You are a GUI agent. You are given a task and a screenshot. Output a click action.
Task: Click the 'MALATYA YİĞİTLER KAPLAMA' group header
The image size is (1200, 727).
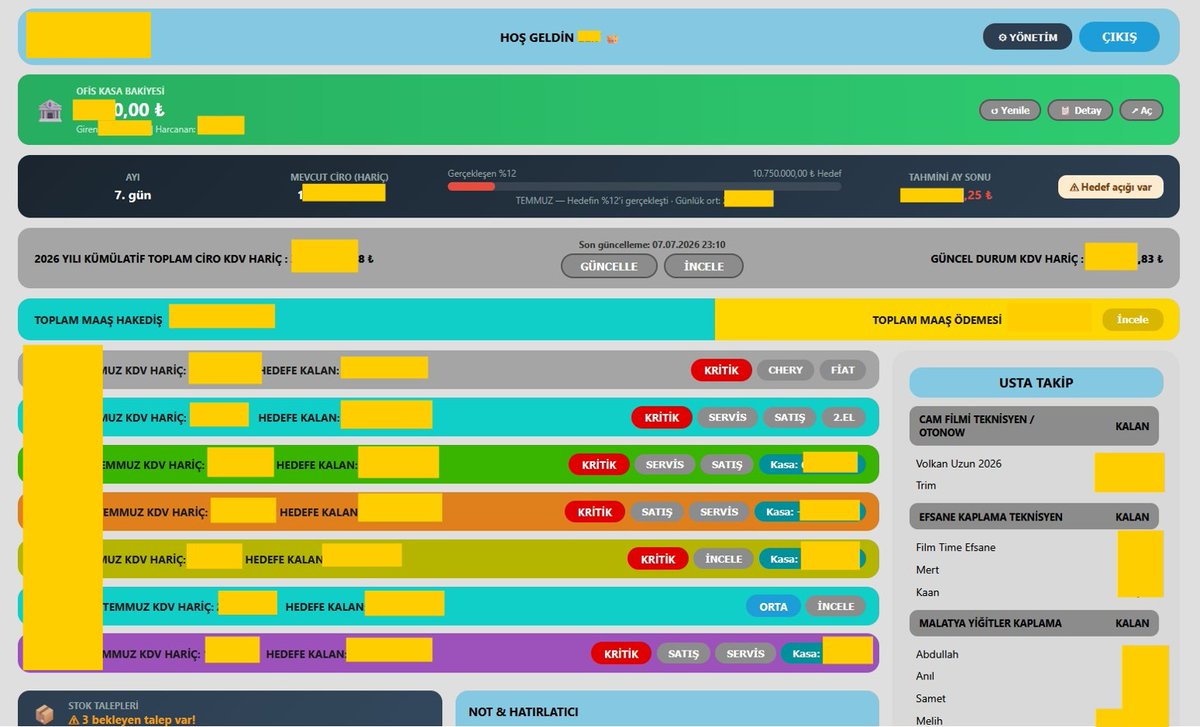tap(1034, 623)
